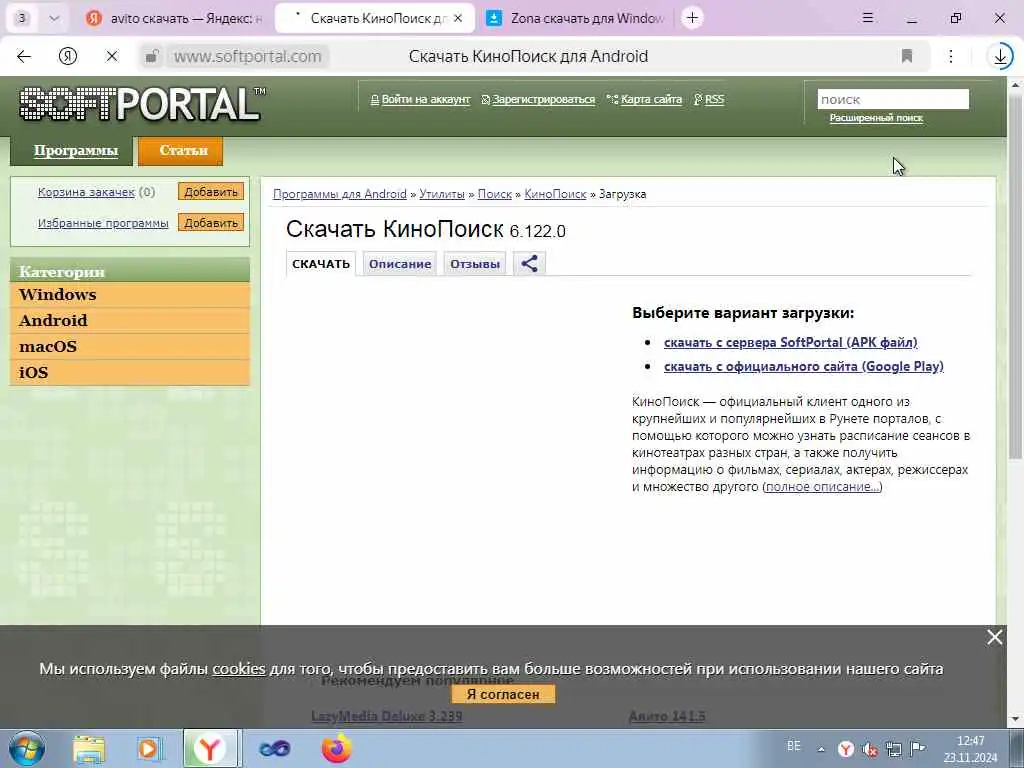Close the Скачать КиноПоиск tab
The height and width of the screenshot is (768, 1024).
[458, 18]
